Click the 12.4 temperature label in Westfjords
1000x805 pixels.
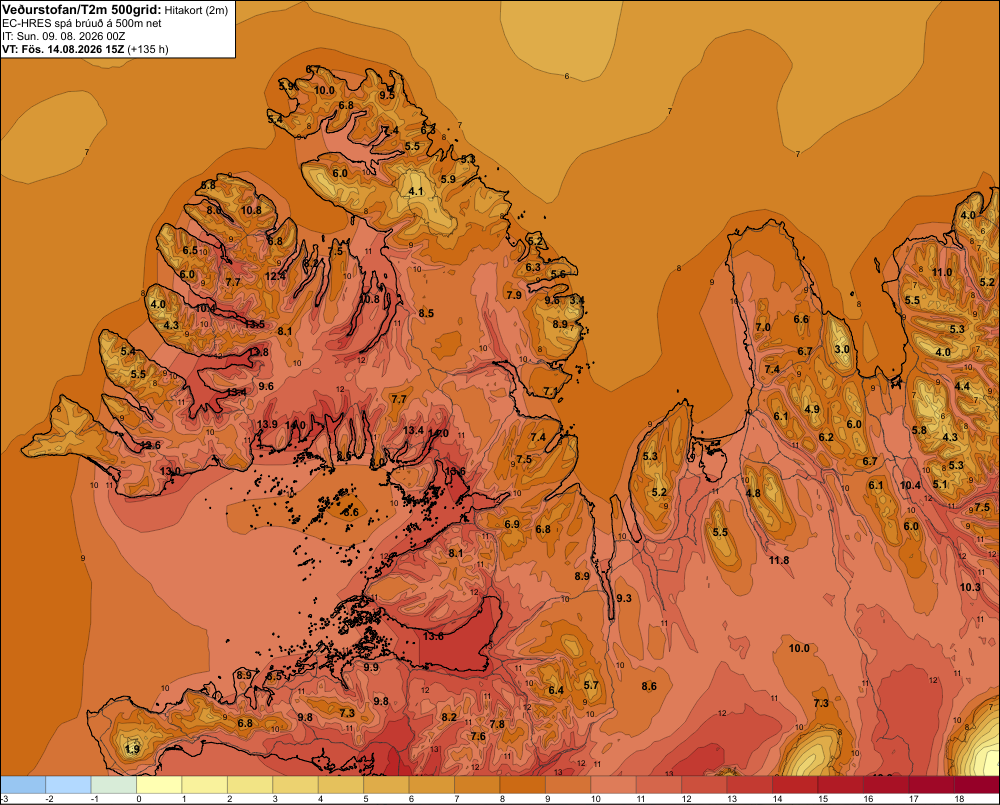coord(275,276)
